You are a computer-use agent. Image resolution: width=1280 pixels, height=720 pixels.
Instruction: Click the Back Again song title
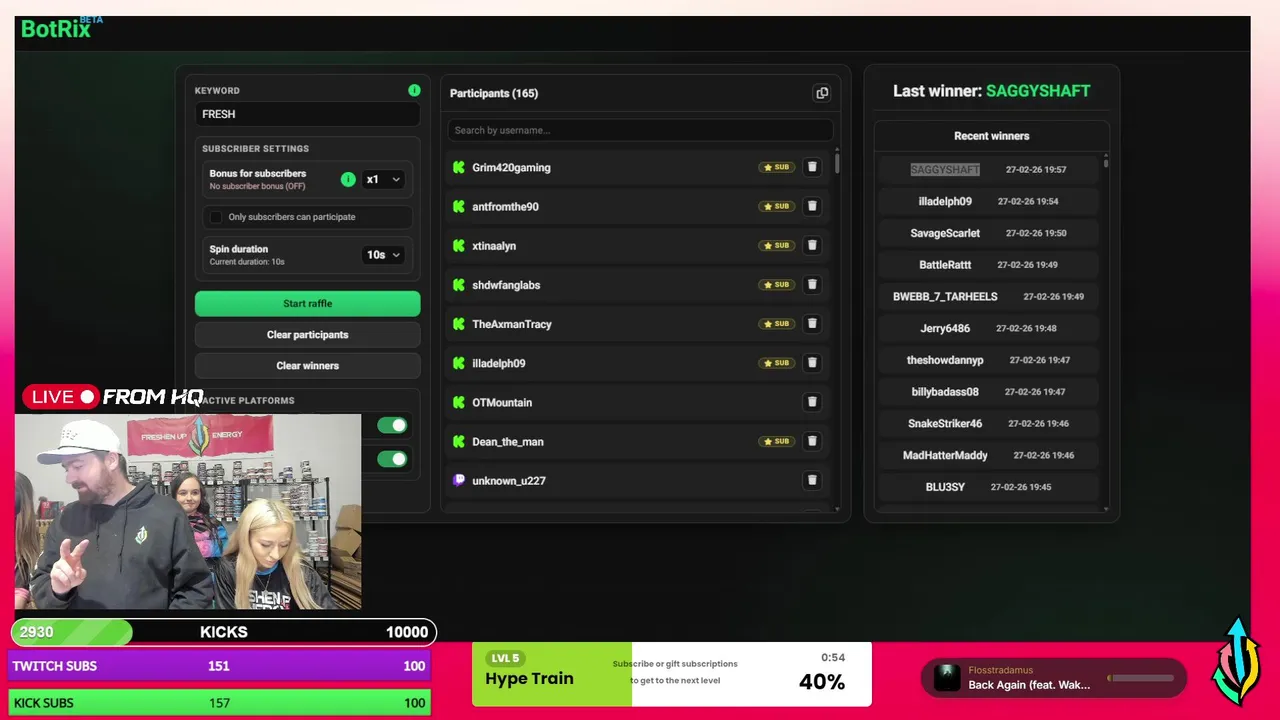pyautogui.click(x=1029, y=685)
